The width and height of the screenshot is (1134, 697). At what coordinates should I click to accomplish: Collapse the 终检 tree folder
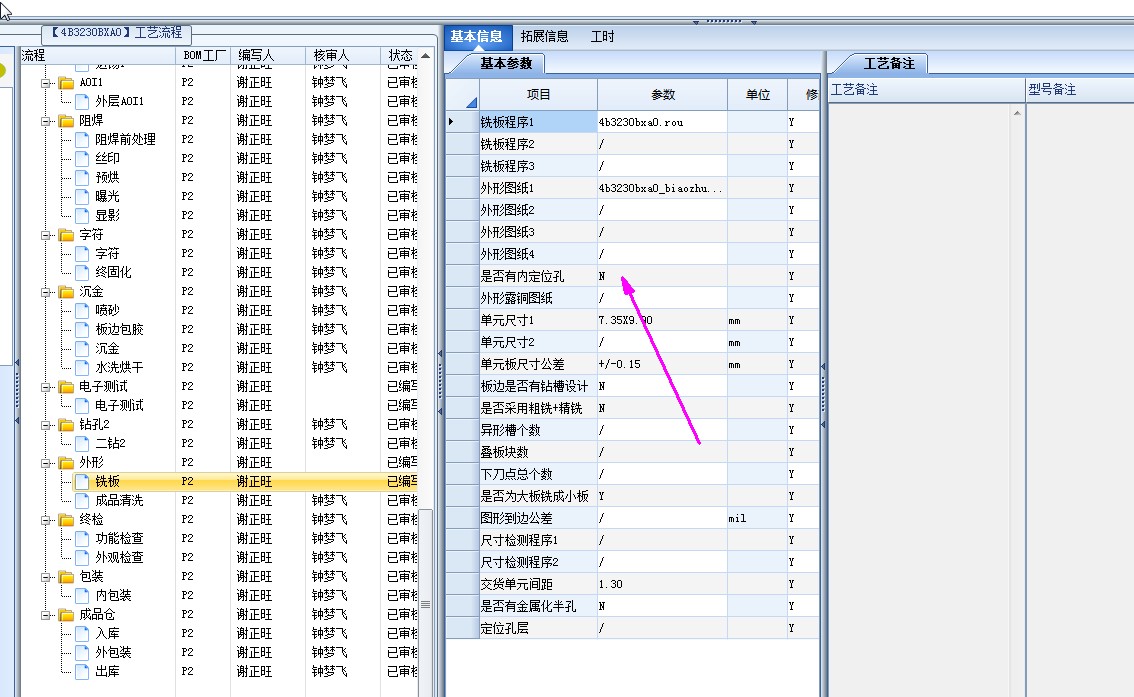(46, 520)
